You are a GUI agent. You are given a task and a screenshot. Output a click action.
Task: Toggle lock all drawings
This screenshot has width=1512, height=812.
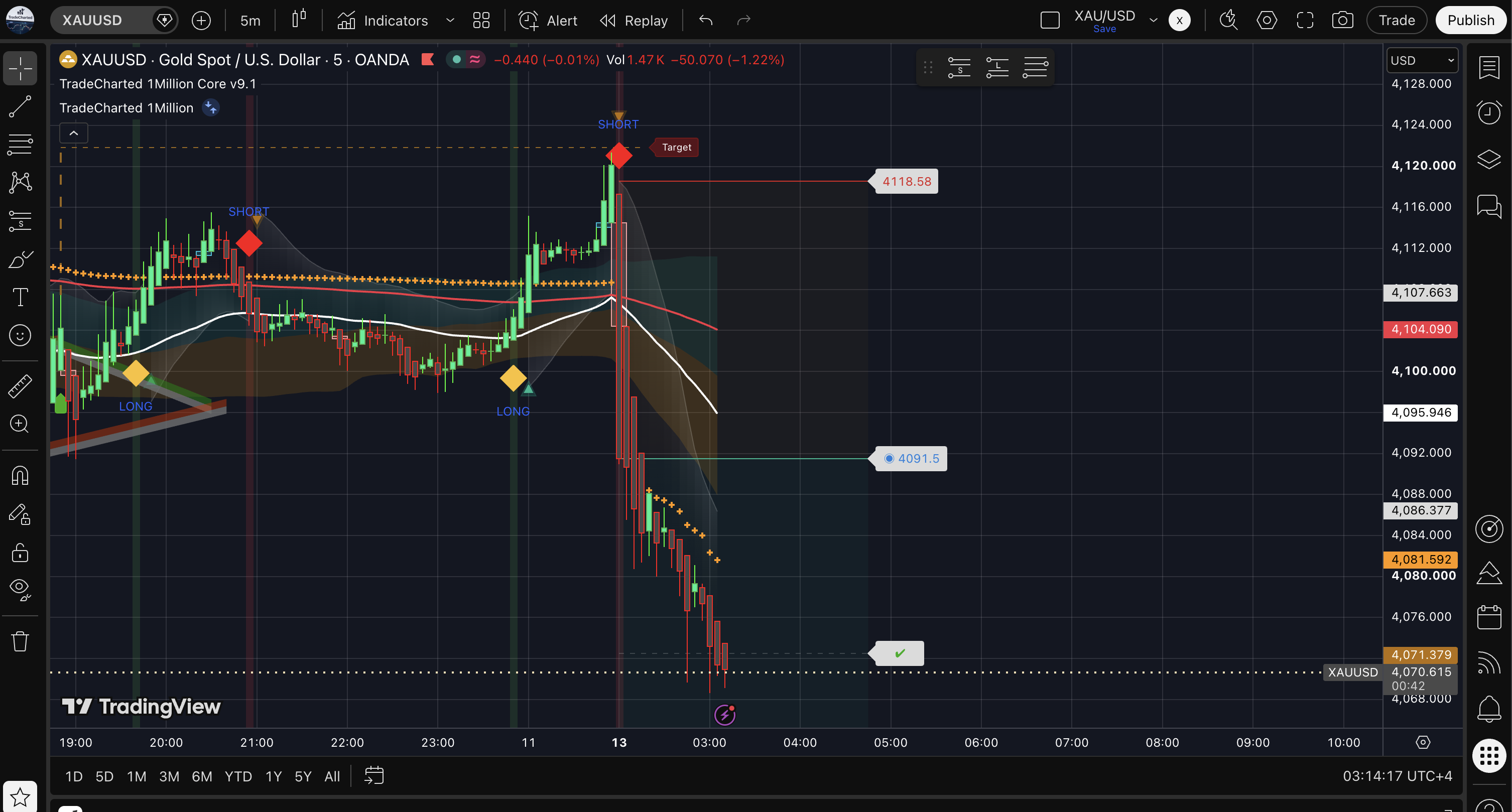coord(20,552)
